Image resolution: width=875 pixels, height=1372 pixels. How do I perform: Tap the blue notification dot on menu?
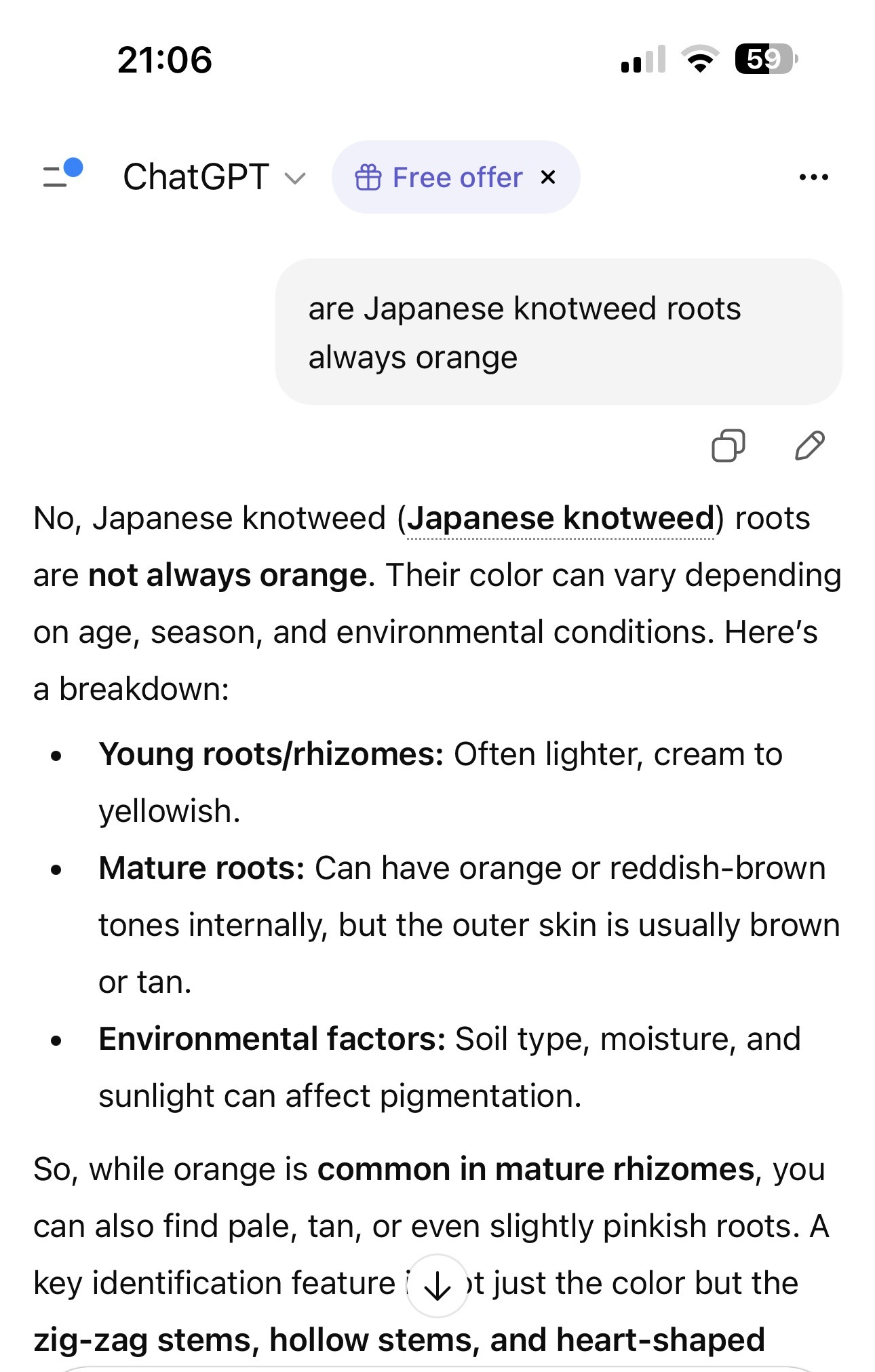tap(73, 167)
